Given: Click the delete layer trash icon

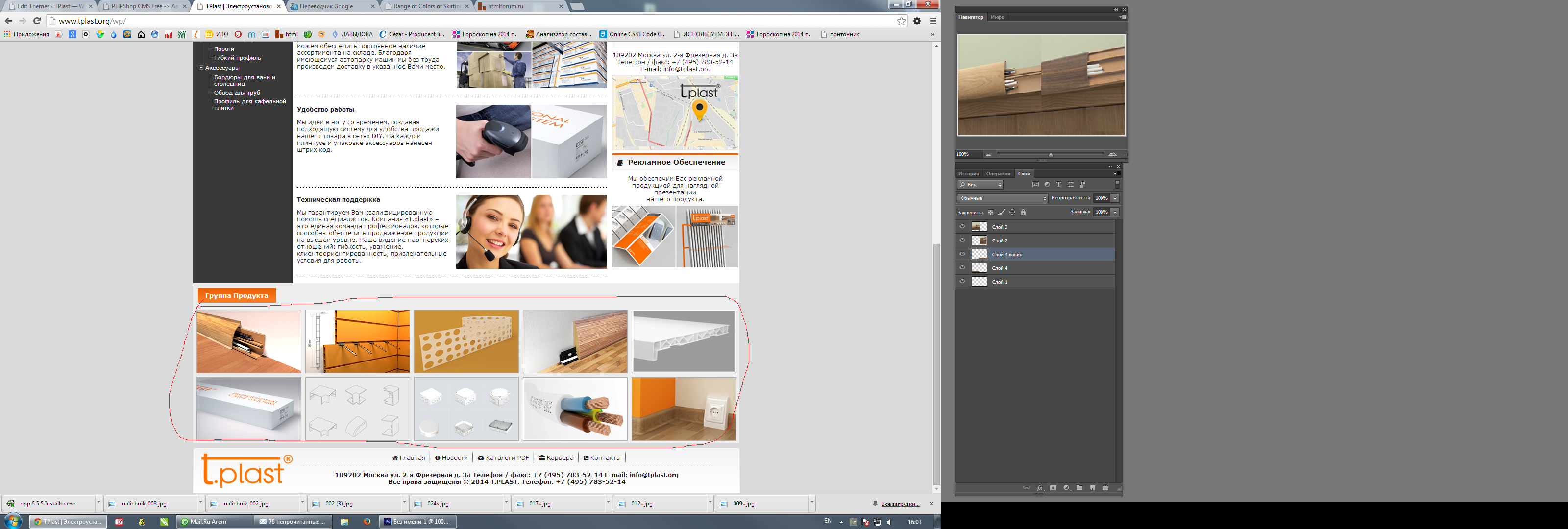Looking at the screenshot, I should [x=1106, y=488].
